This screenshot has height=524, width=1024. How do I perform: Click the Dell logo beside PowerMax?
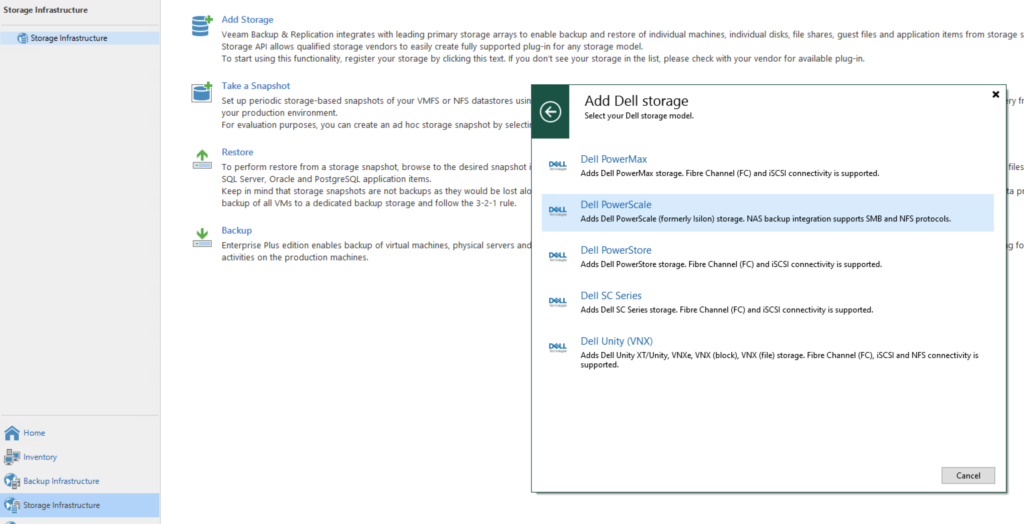[x=559, y=166]
